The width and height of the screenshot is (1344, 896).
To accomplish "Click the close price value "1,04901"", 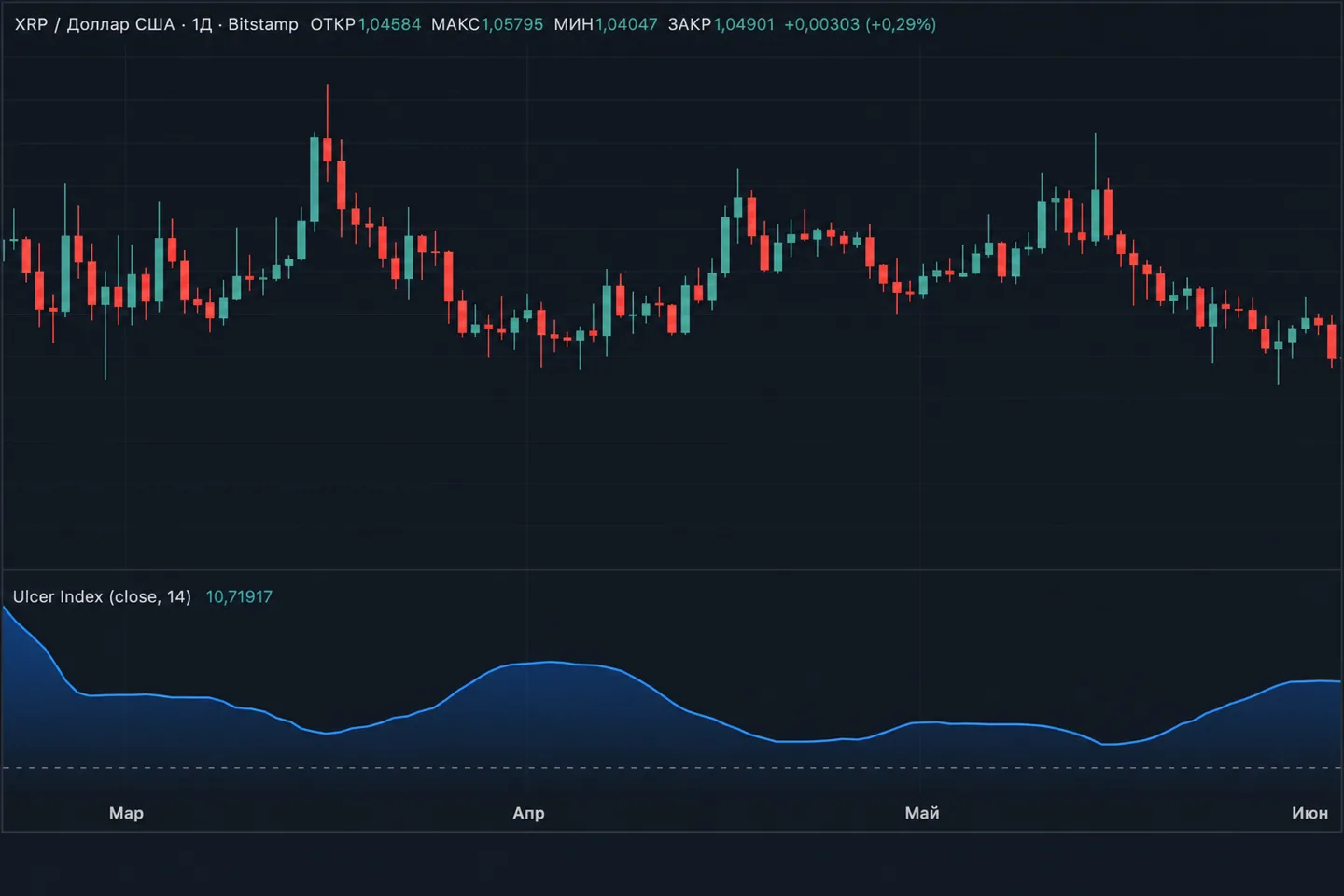I will pos(744,24).
